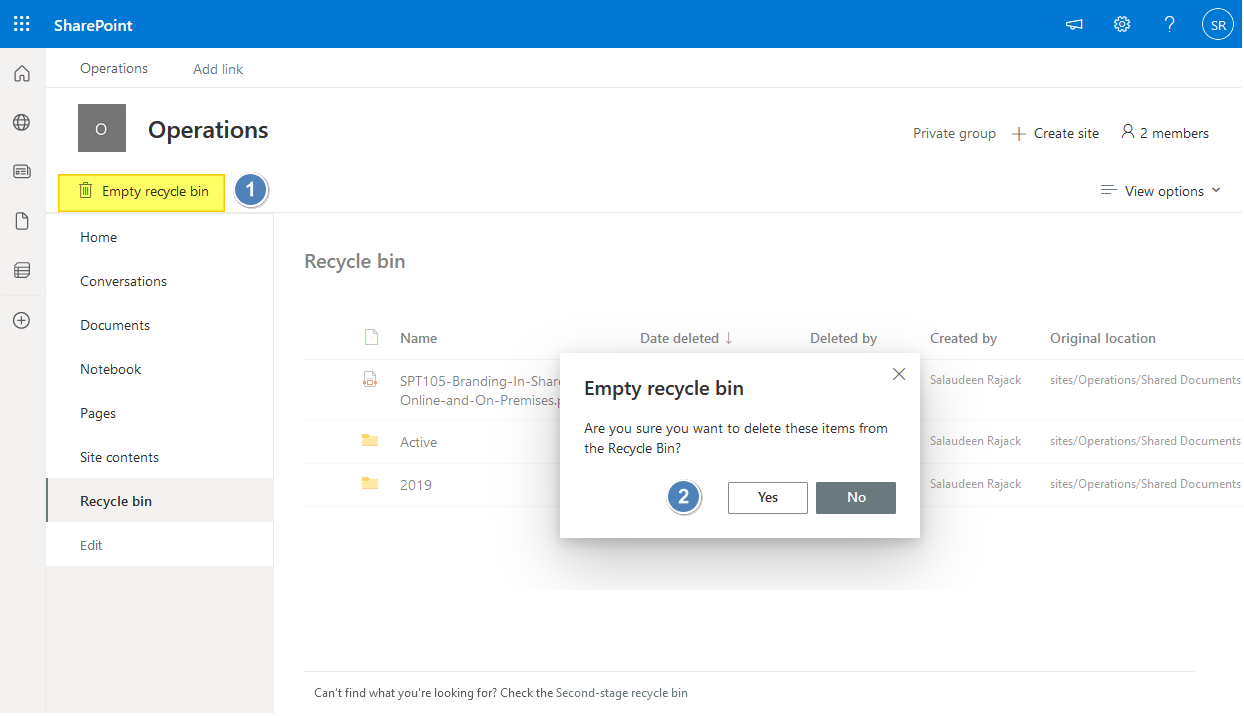Open the Settings gear icon

coord(1121,23)
